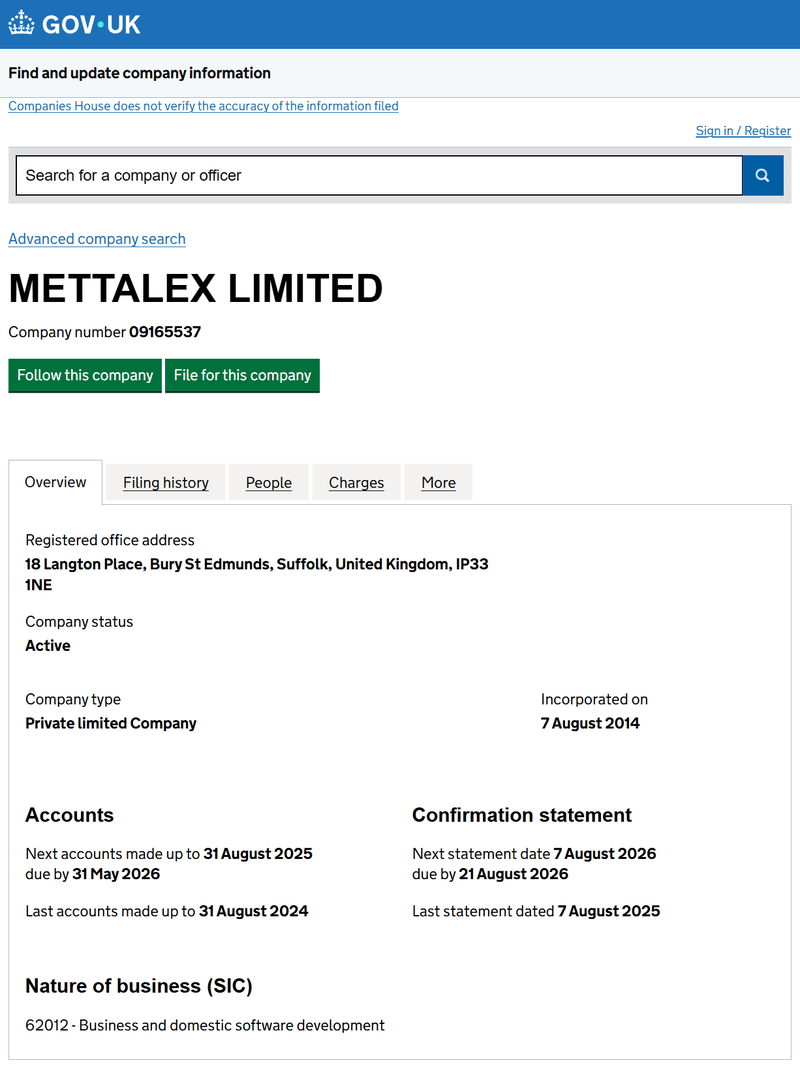
Task: Click incorporation date 7 August 2014
Action: coord(590,723)
